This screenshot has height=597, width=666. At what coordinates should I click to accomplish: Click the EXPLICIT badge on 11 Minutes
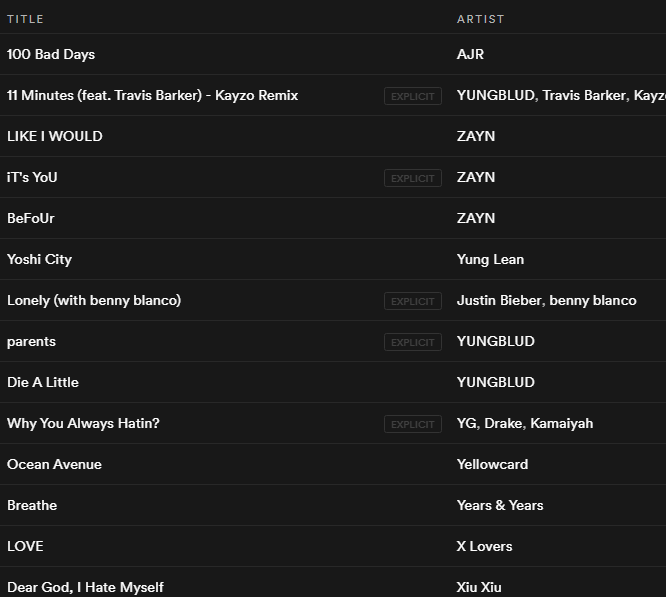(x=413, y=96)
